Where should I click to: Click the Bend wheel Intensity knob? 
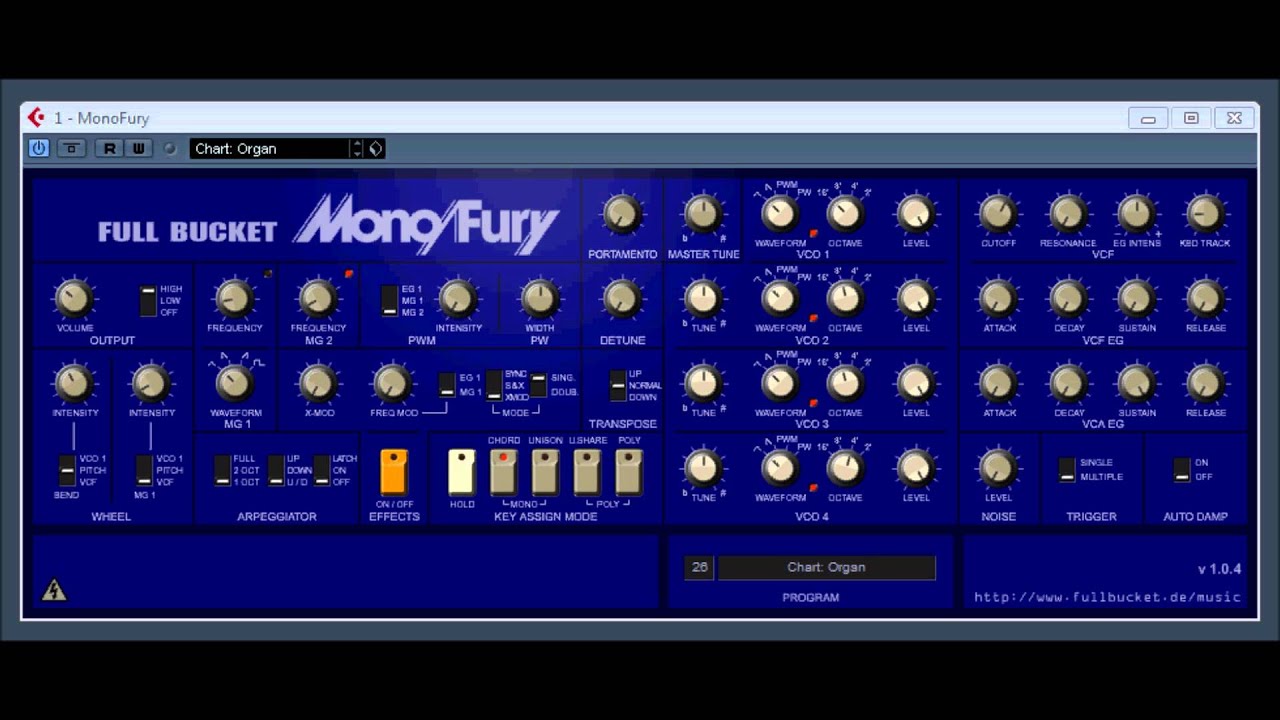coord(74,383)
